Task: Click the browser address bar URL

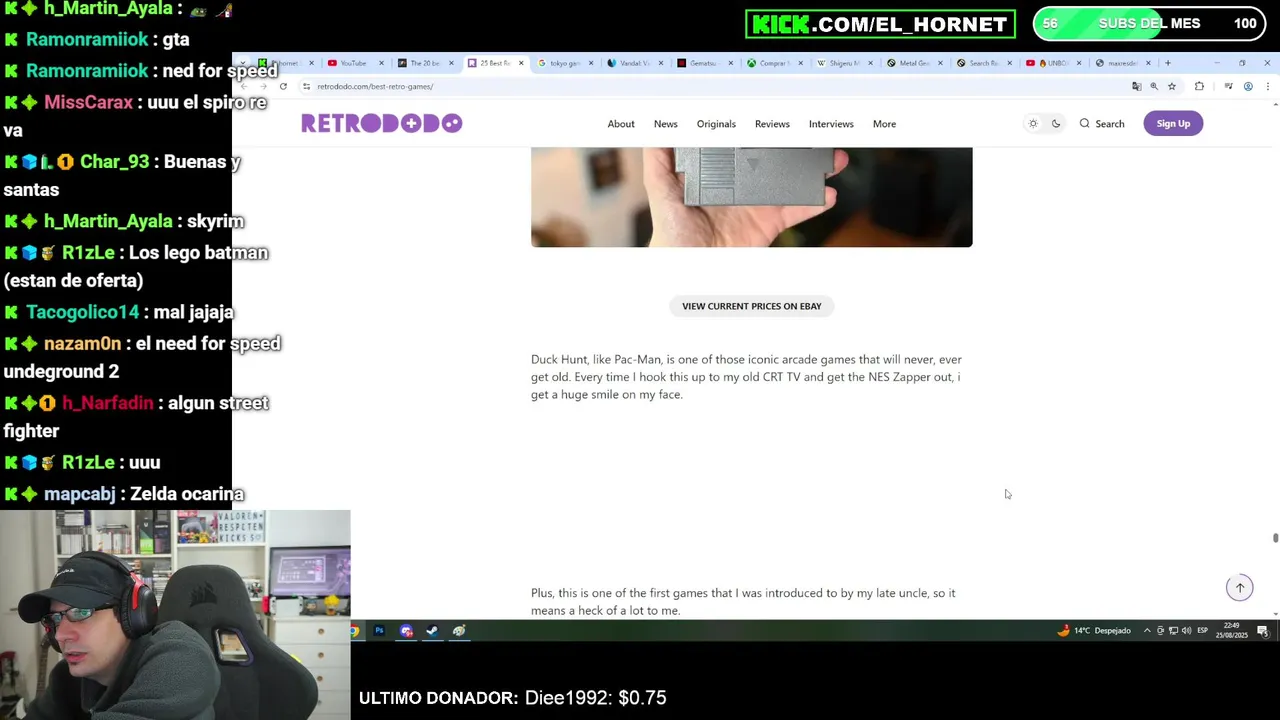Action: click(x=375, y=87)
